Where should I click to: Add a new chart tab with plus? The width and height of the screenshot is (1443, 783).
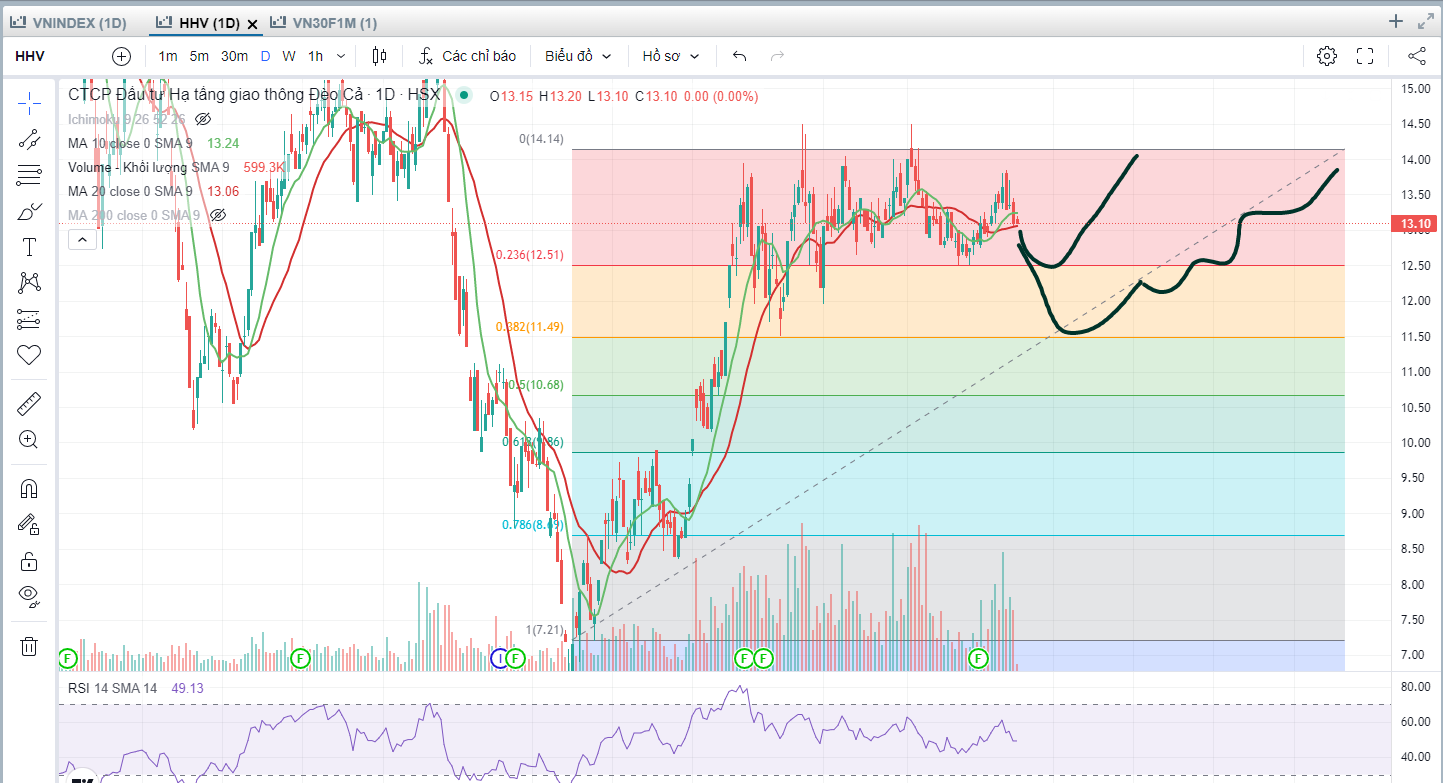point(1396,21)
